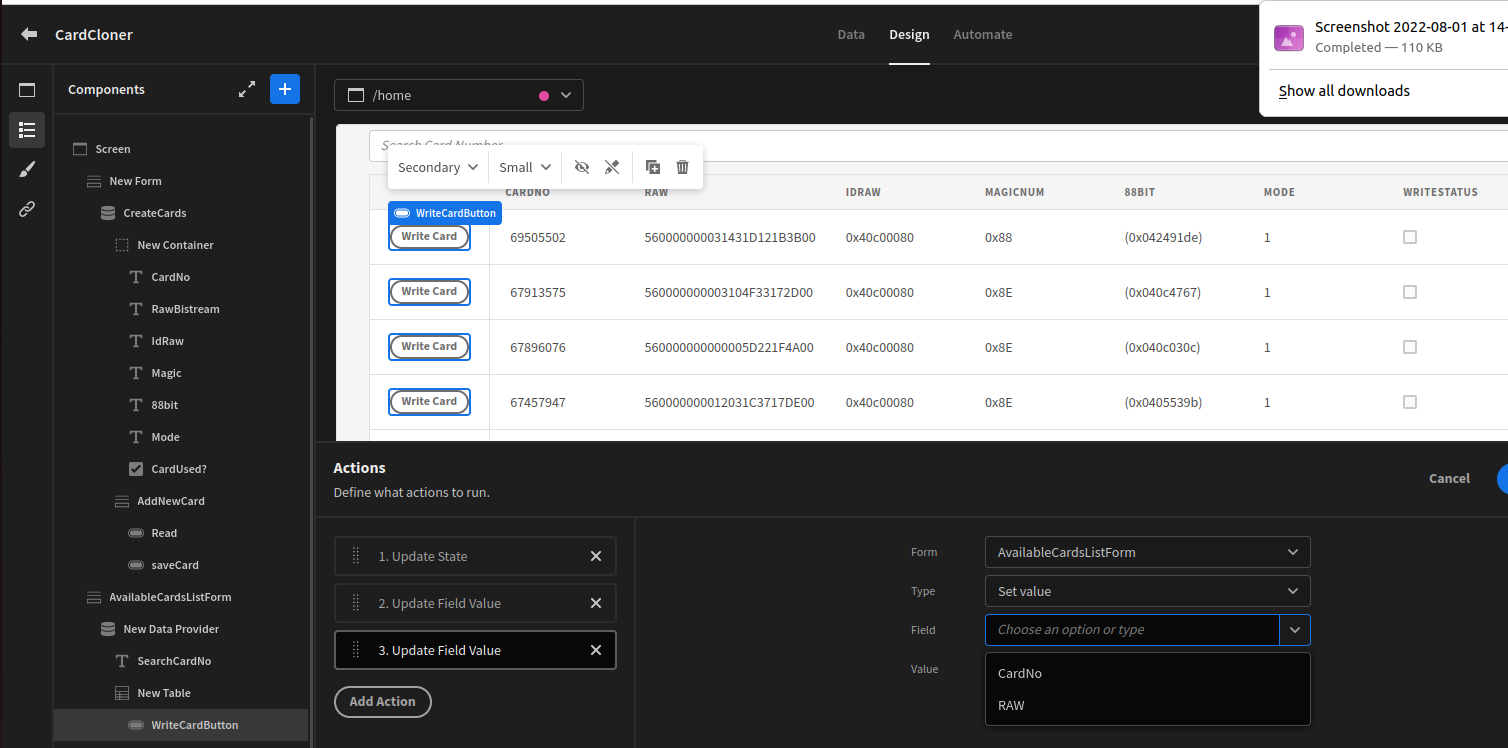Expand the /home screen selector dropdown

click(567, 94)
